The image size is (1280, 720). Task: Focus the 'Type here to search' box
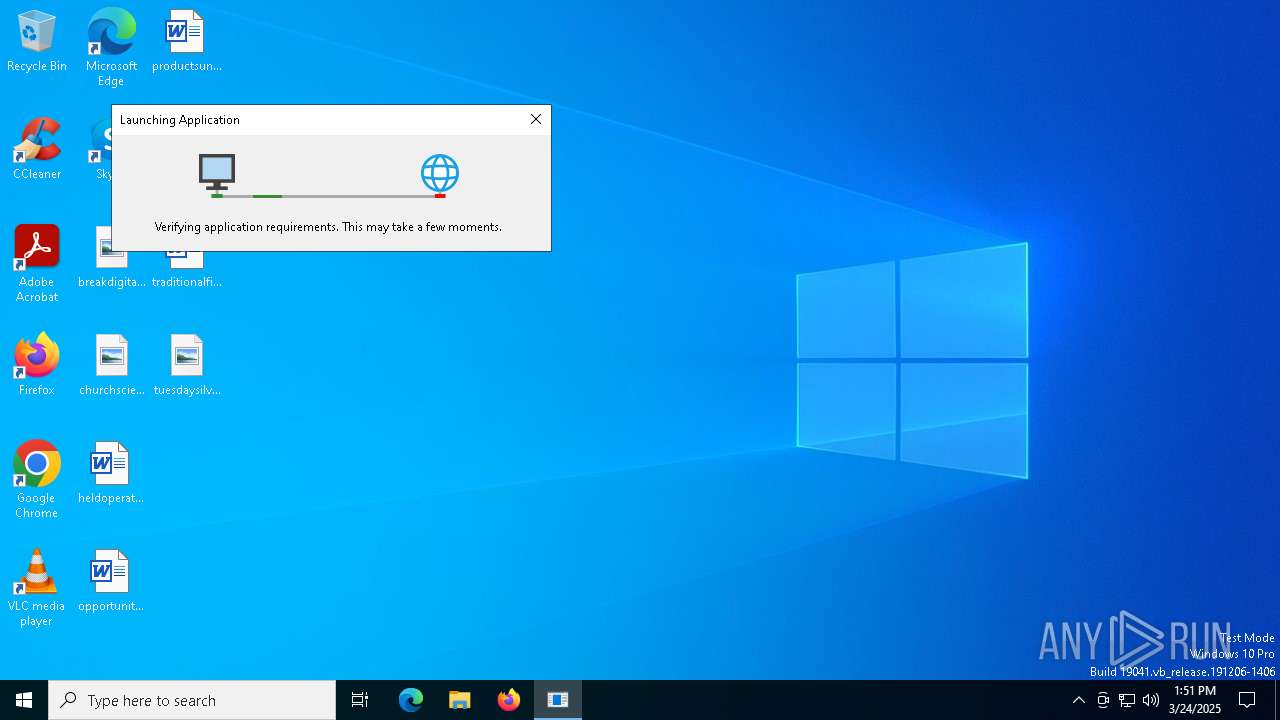pos(192,700)
